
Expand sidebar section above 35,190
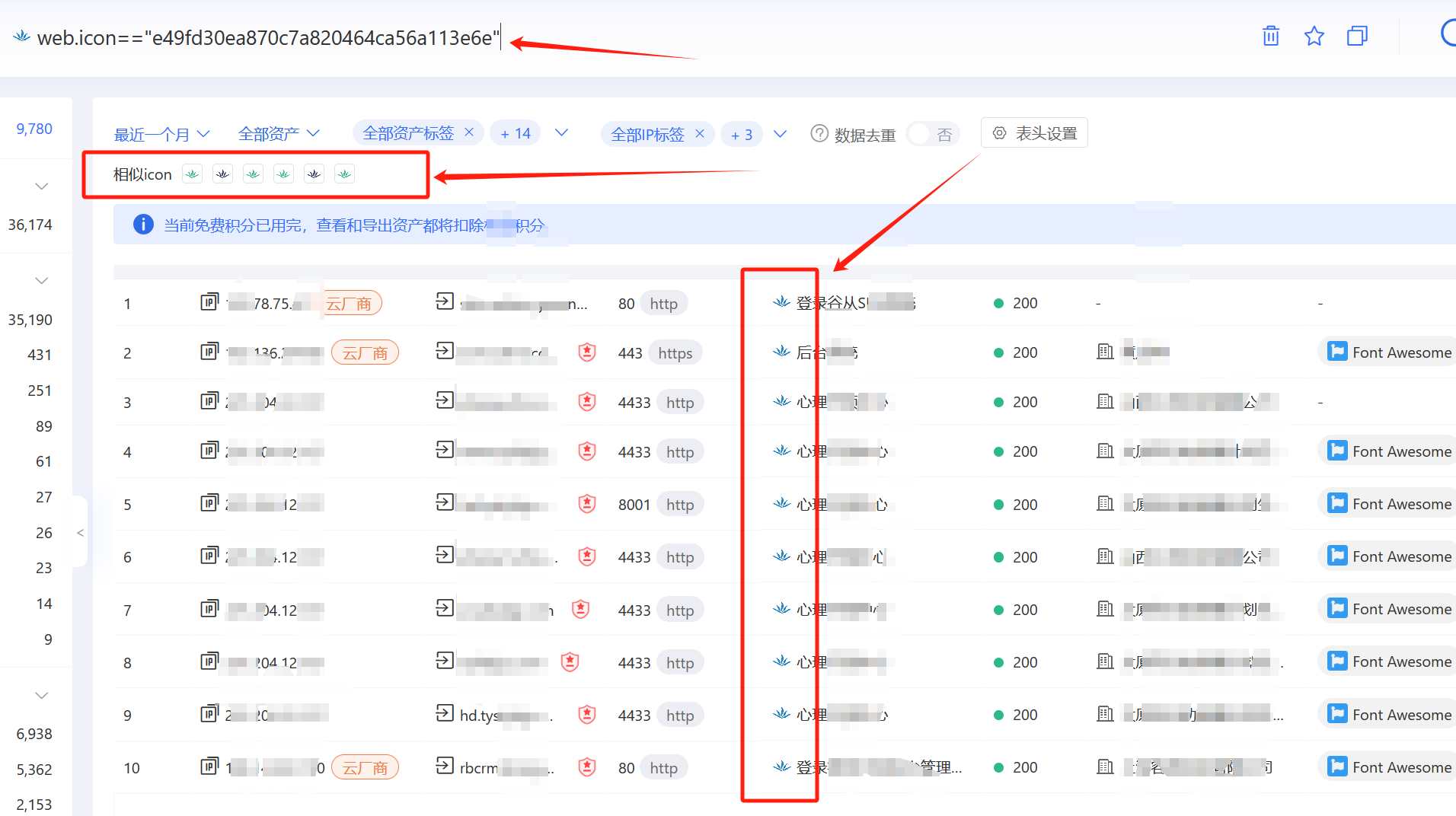point(42,281)
